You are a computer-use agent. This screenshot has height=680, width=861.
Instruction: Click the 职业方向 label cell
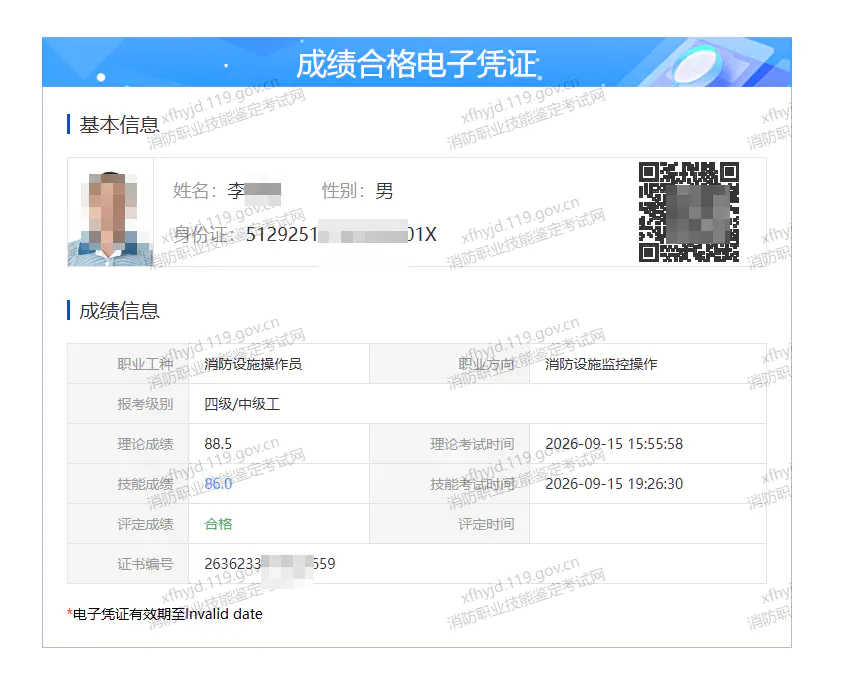(x=450, y=364)
